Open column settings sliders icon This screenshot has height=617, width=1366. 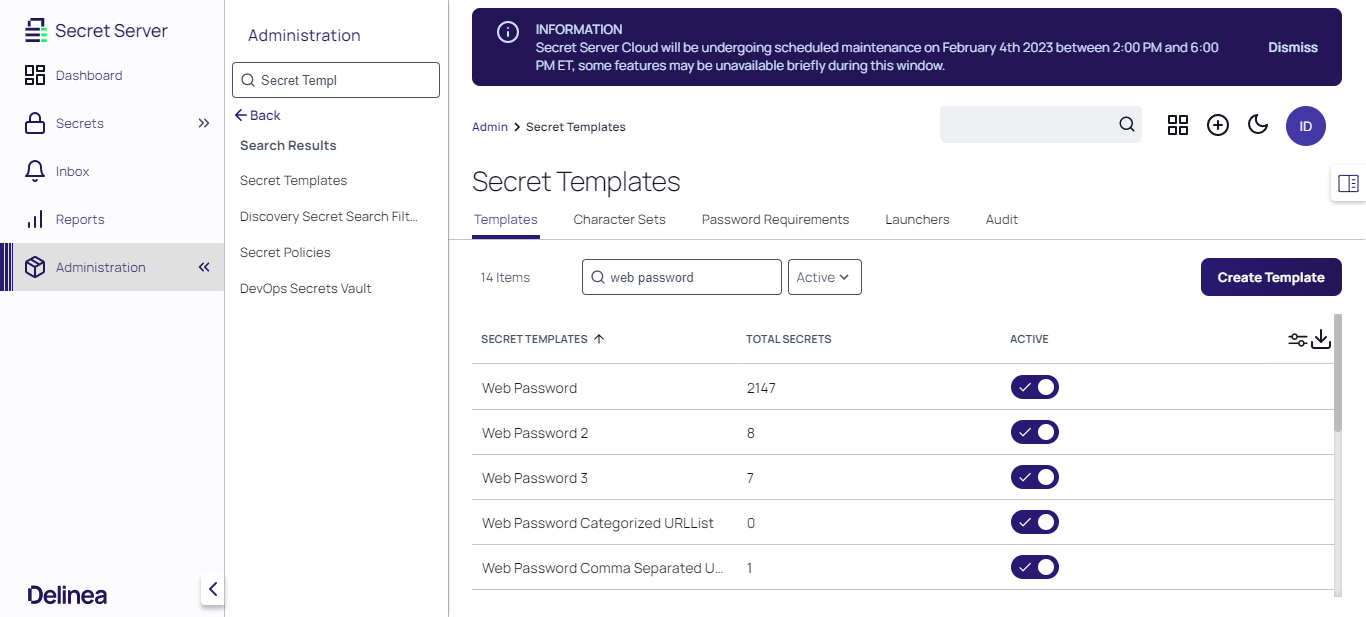(x=1298, y=340)
